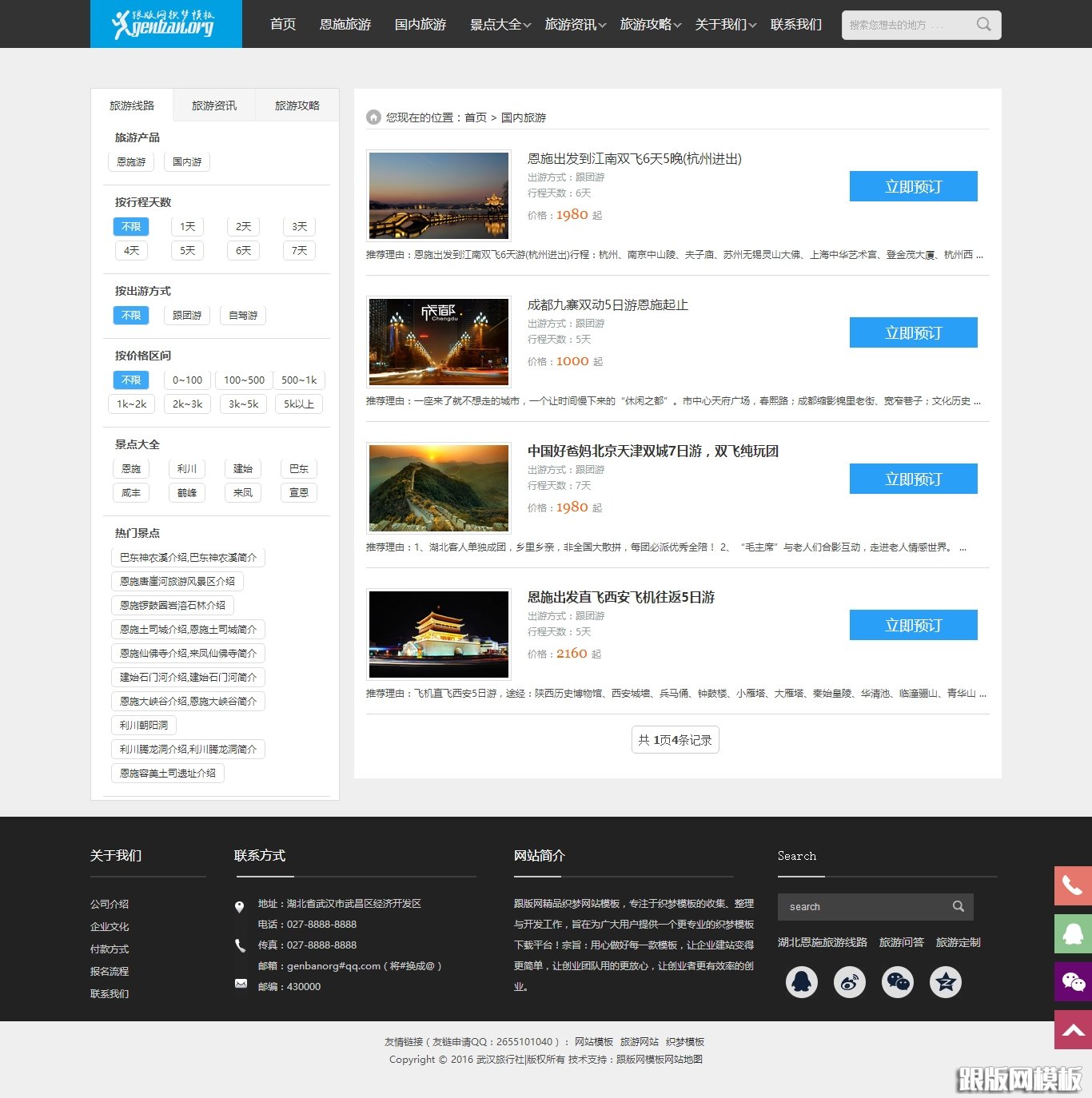This screenshot has height=1098, width=1092.
Task: Expand the 关于我们 dropdown in navigation
Action: pyautogui.click(x=725, y=25)
